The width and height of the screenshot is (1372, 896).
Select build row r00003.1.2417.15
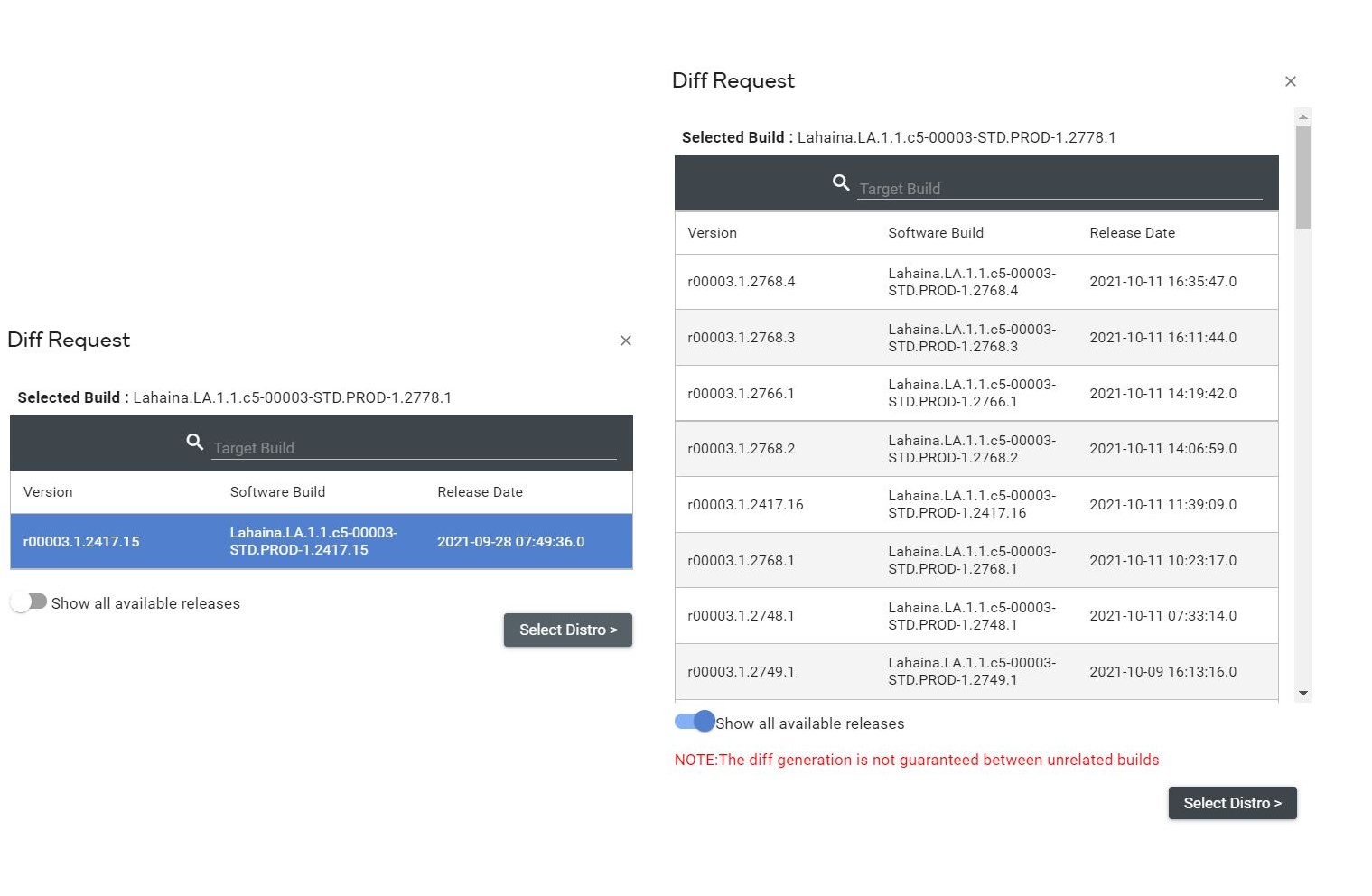(321, 541)
